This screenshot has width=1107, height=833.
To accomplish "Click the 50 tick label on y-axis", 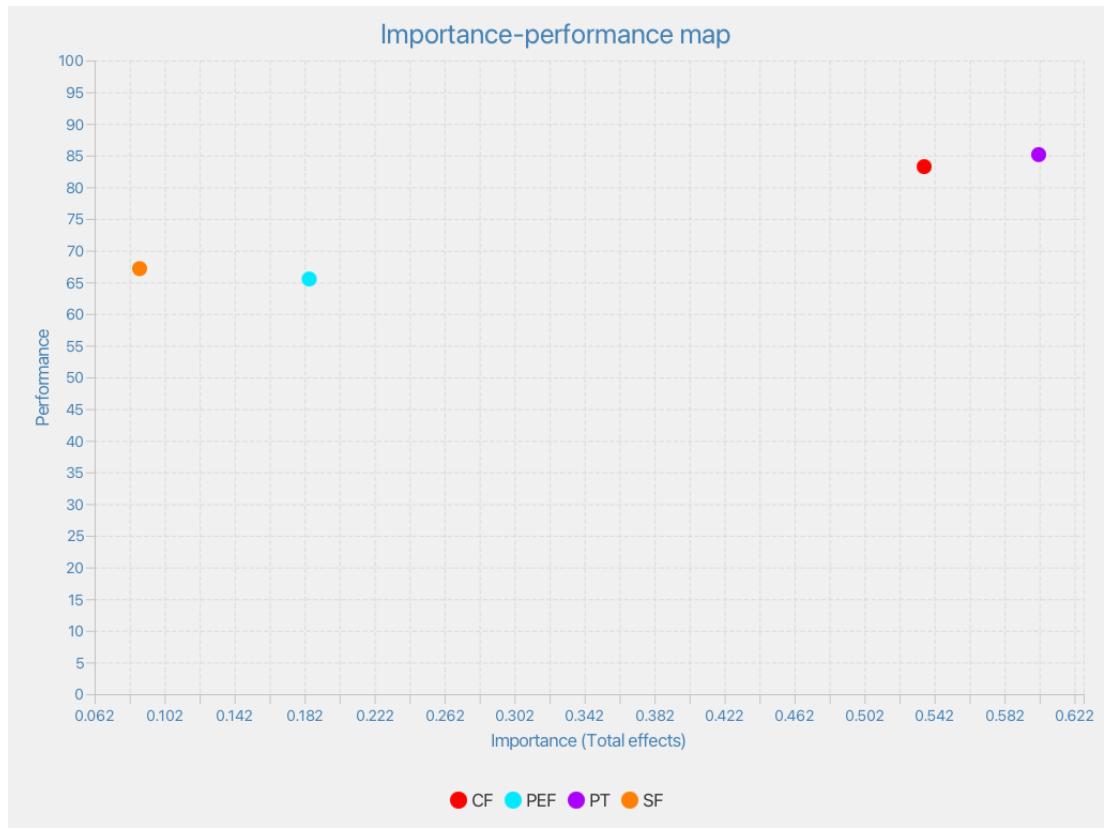I will tap(74, 378).
